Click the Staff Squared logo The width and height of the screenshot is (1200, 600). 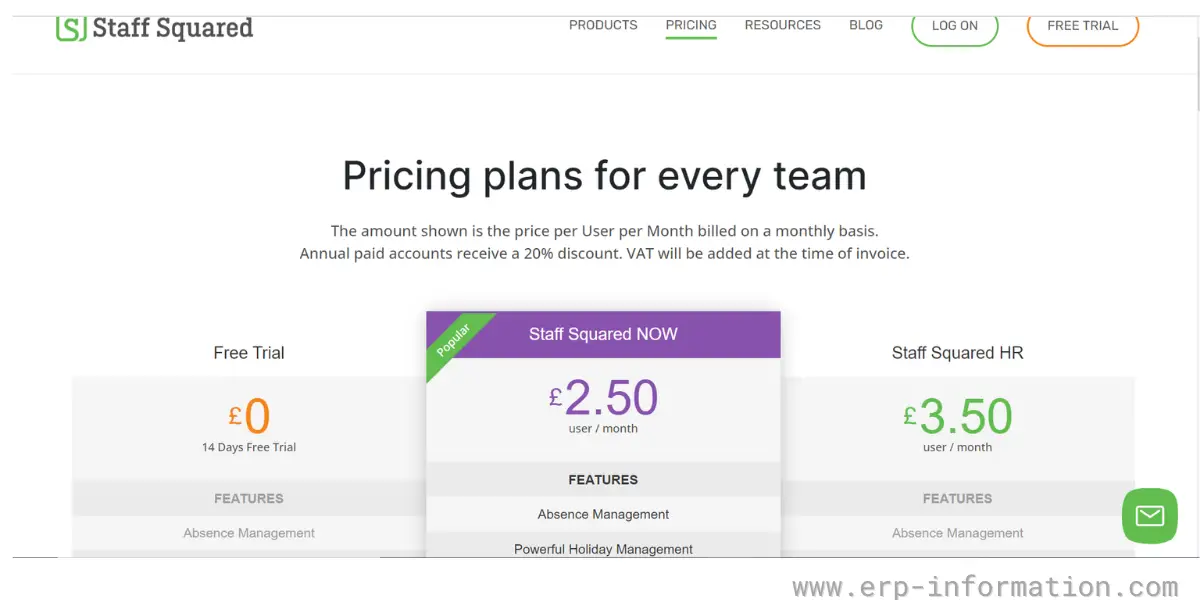click(155, 28)
